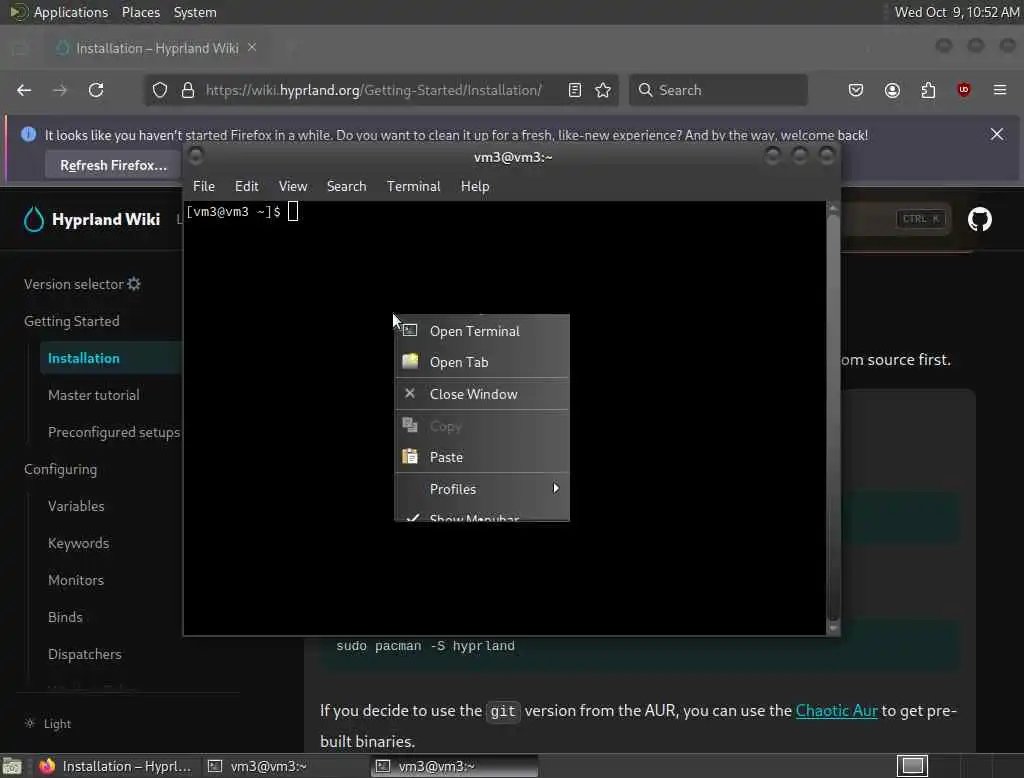Close the Installation – Hyprland Wiki tab
The height and width of the screenshot is (778, 1024).
[x=252, y=48]
